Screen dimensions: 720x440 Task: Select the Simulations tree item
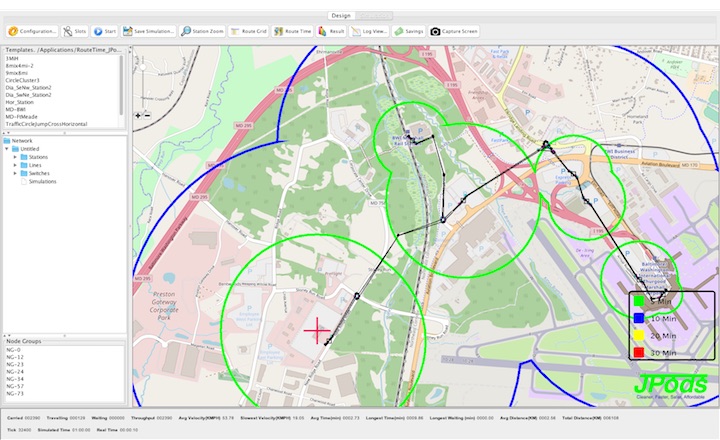(x=42, y=181)
